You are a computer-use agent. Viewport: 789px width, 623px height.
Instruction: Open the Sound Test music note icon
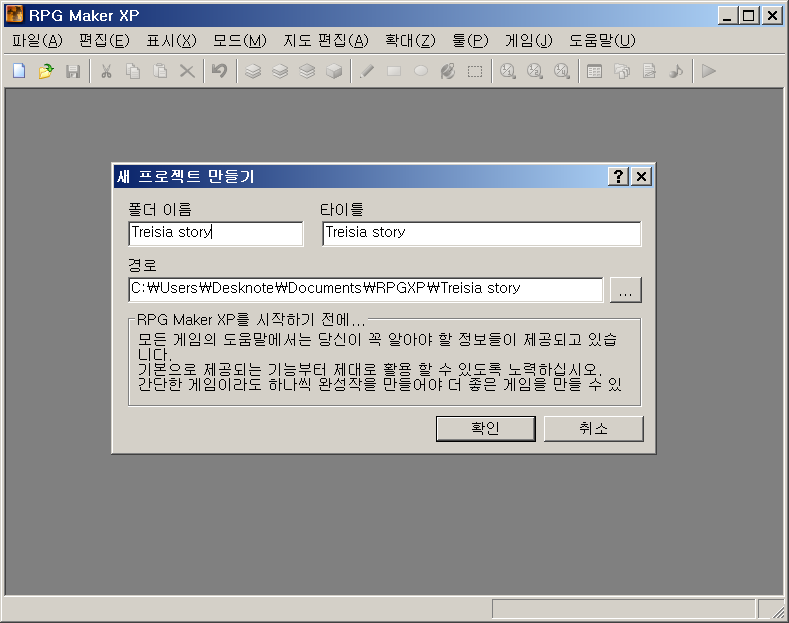tap(676, 71)
